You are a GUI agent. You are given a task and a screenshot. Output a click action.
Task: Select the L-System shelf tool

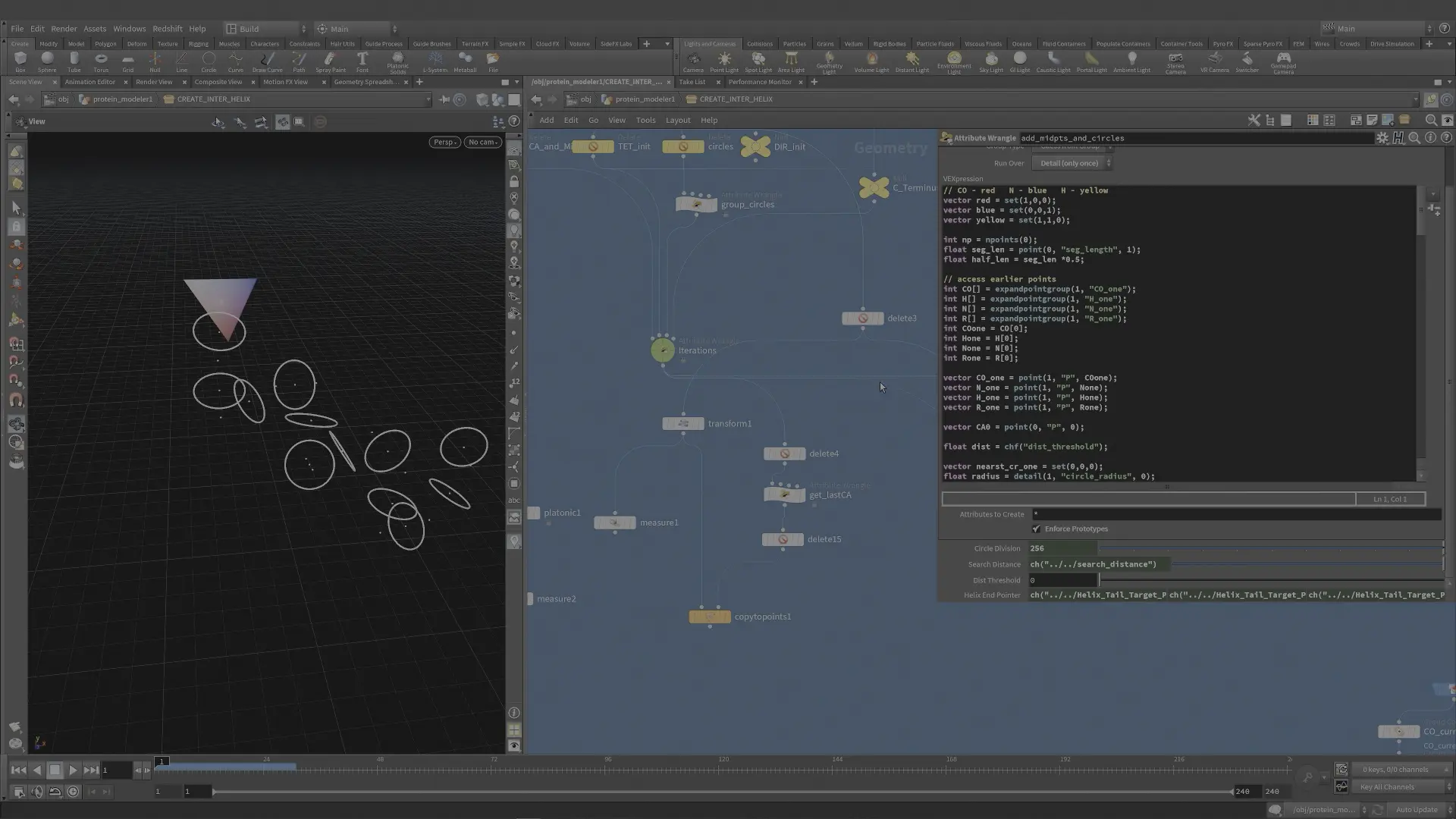[x=435, y=61]
